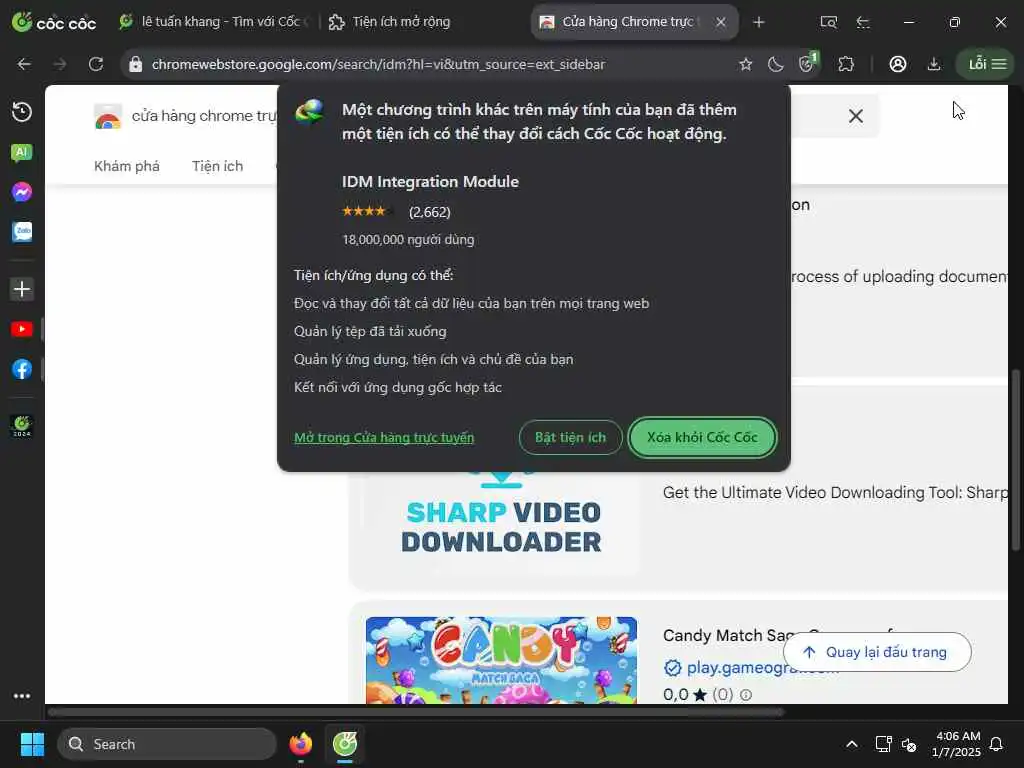Screen dimensions: 1024x768
Task: Clear the web store search with X
Action: point(856,116)
